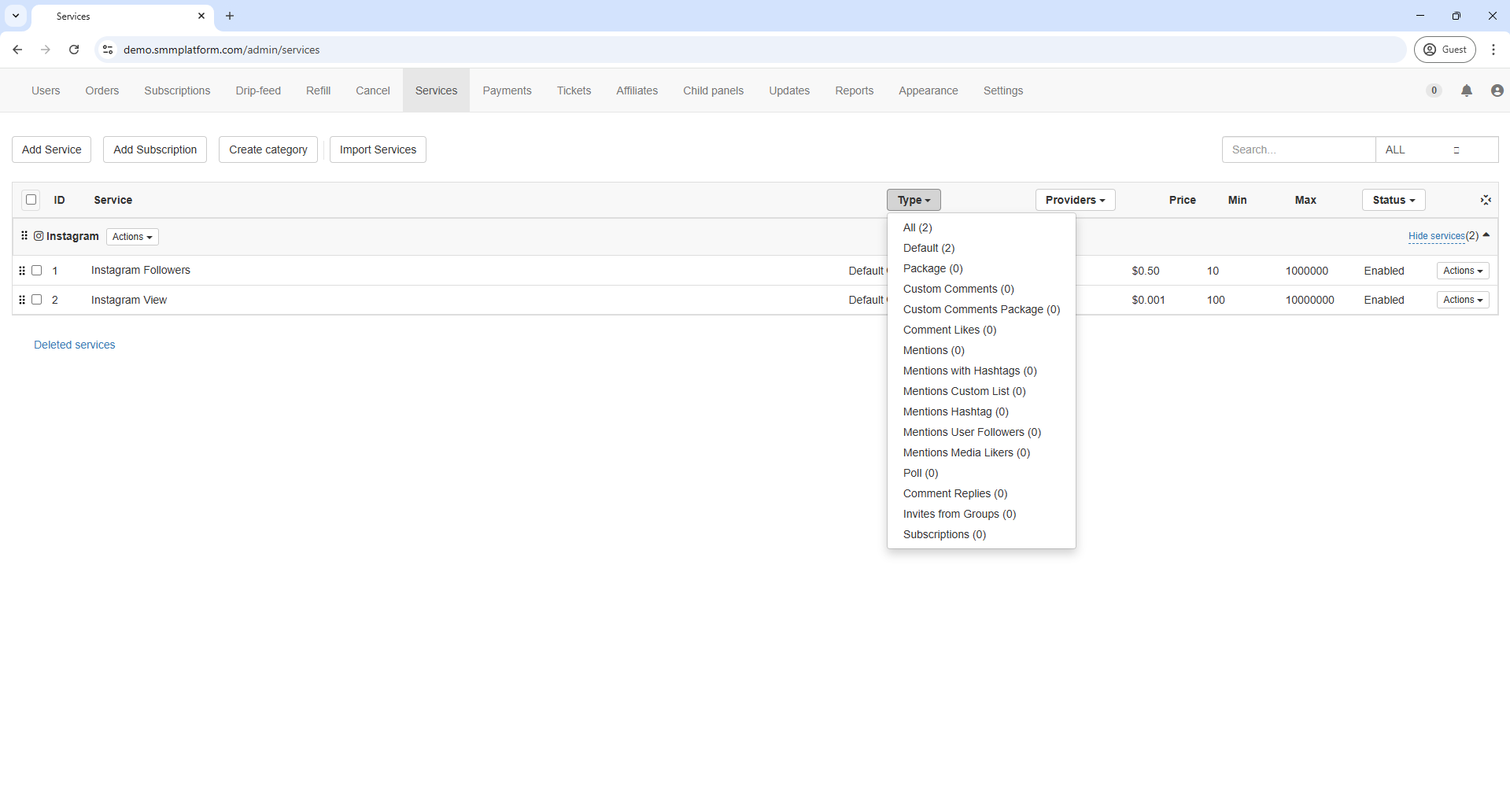Image resolution: width=1510 pixels, height=812 pixels.
Task: View site information icon in address bar
Action: (108, 50)
